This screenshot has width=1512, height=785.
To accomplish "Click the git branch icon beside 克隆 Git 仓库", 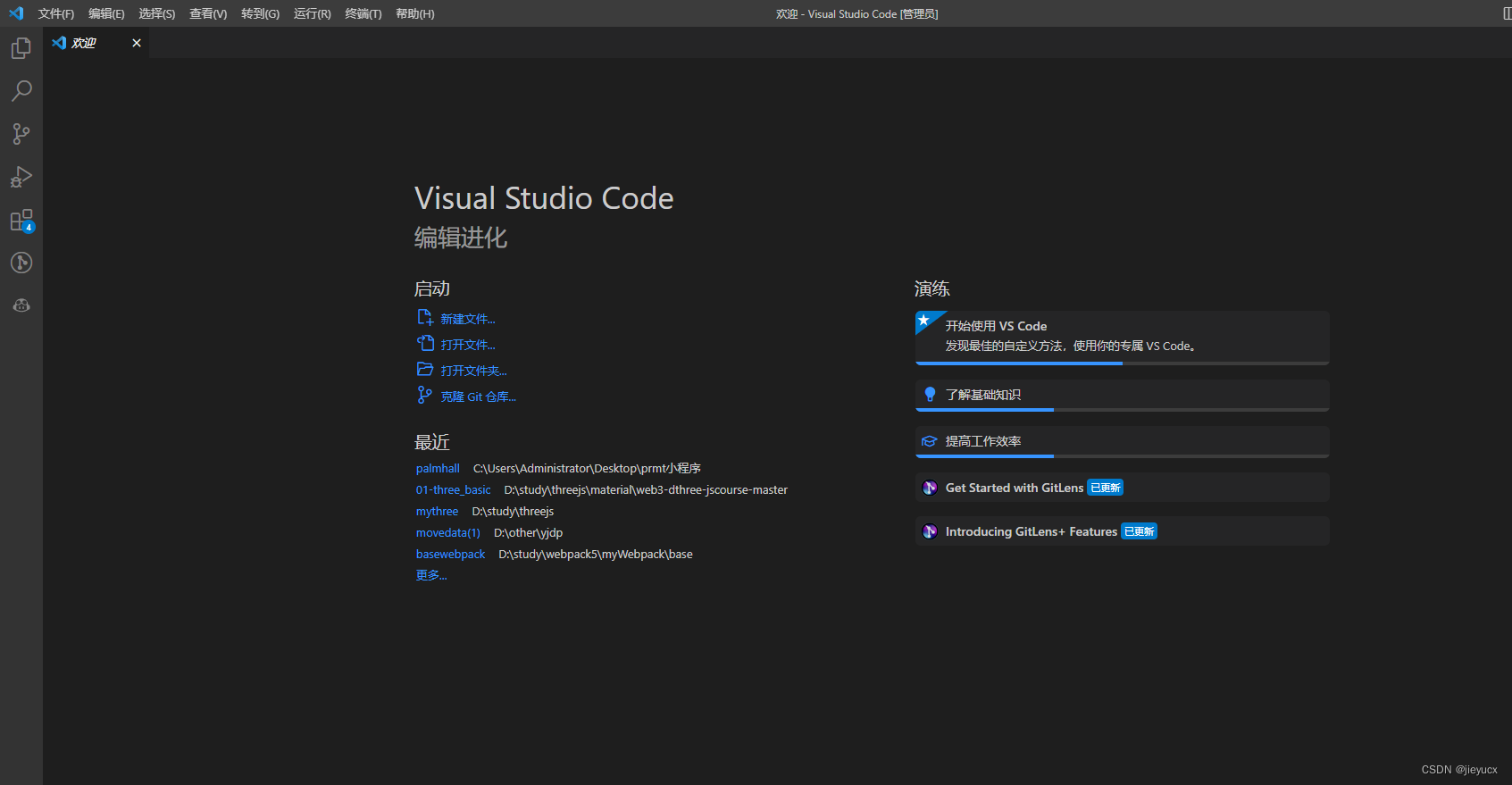I will [425, 395].
